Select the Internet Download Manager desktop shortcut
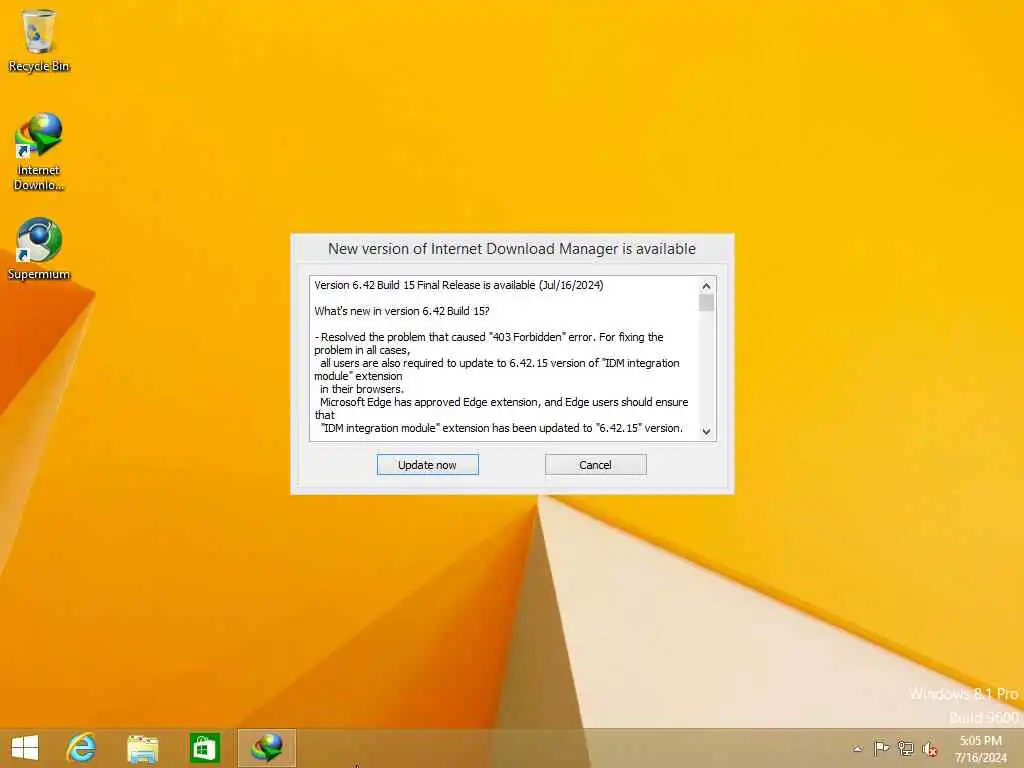Screen dimensions: 1024x768 click(x=38, y=152)
